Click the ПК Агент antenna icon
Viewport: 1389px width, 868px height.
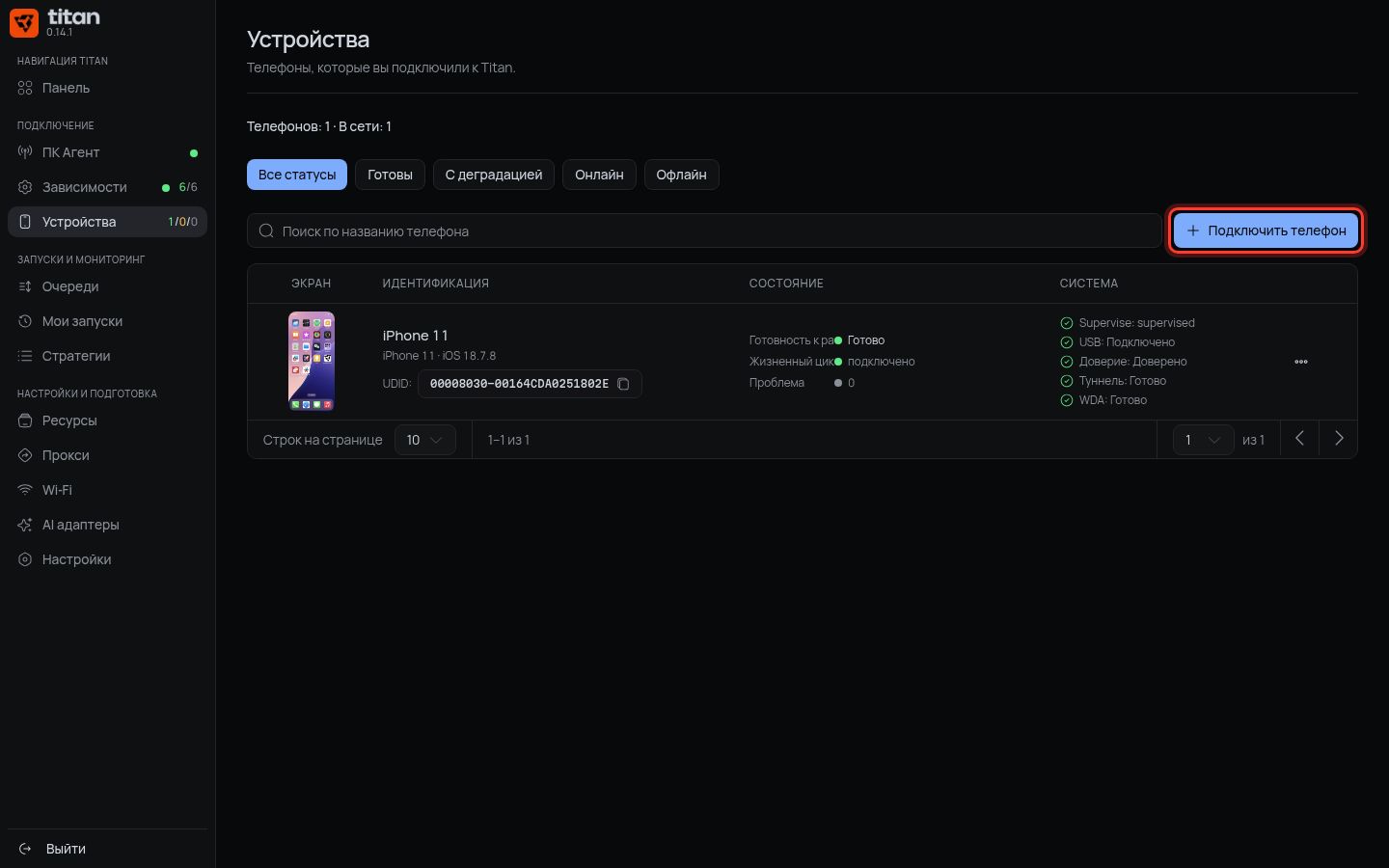pyautogui.click(x=25, y=152)
